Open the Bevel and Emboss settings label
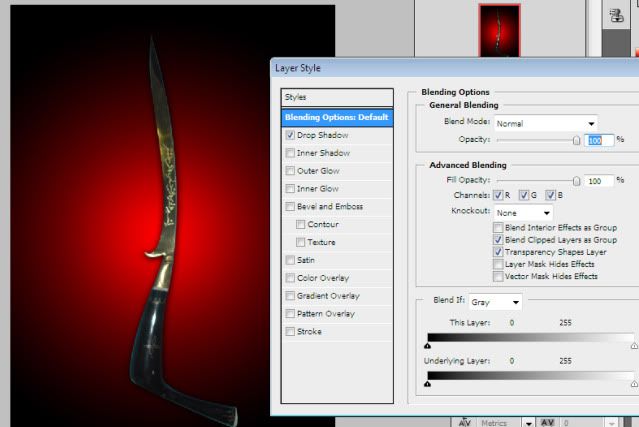This screenshot has width=639, height=427. 330,207
